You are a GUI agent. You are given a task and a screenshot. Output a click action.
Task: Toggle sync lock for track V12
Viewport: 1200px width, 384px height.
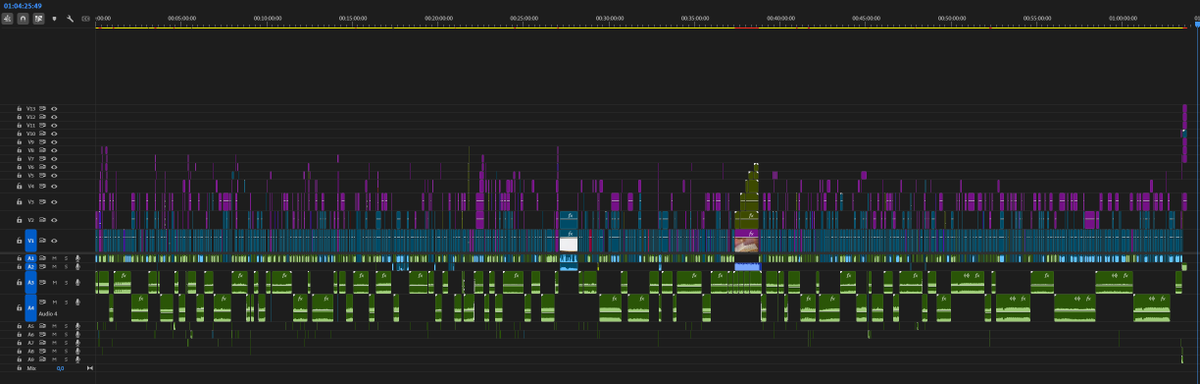pos(42,117)
